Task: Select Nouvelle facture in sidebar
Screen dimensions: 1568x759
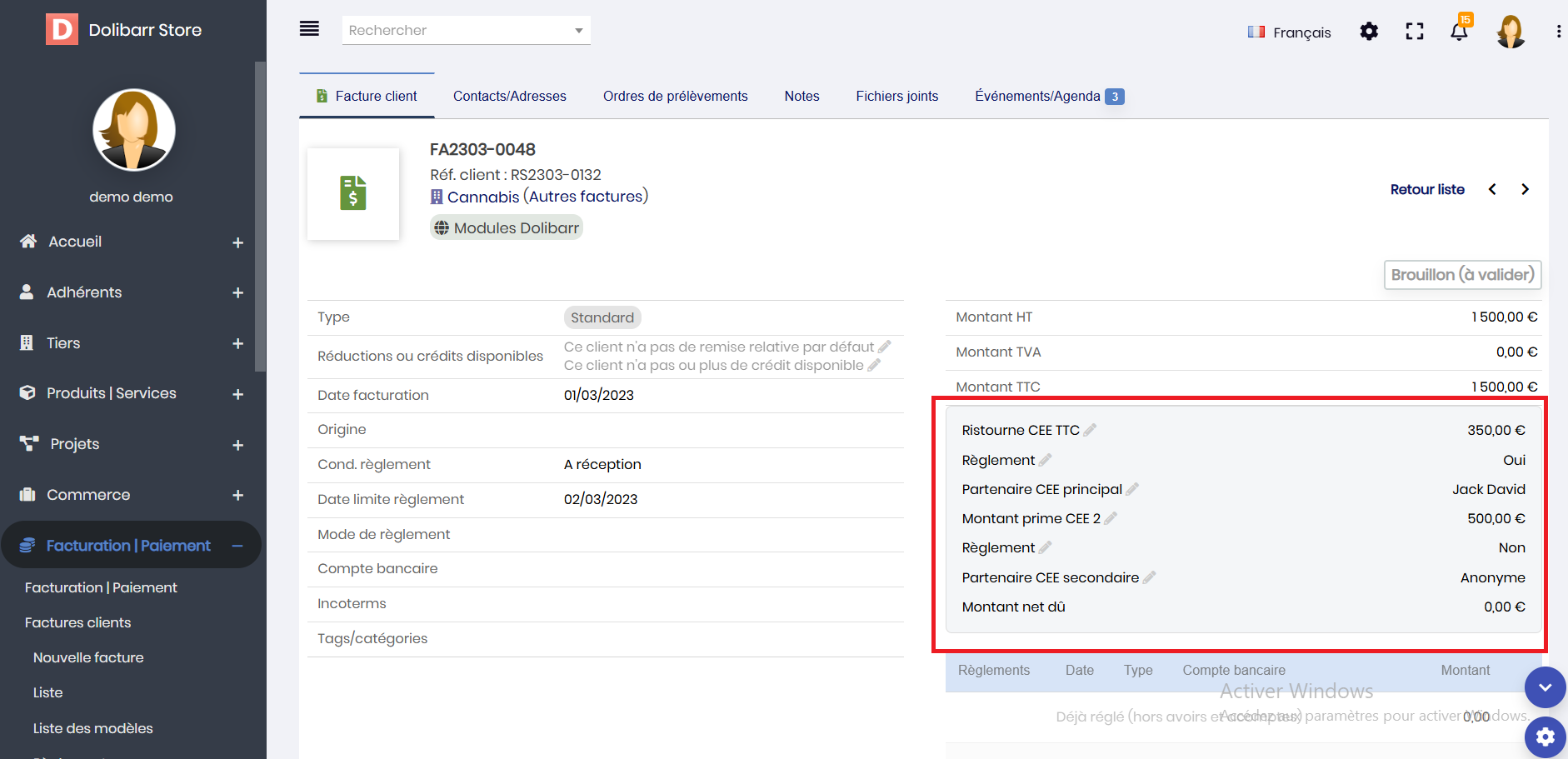Action: (88, 657)
